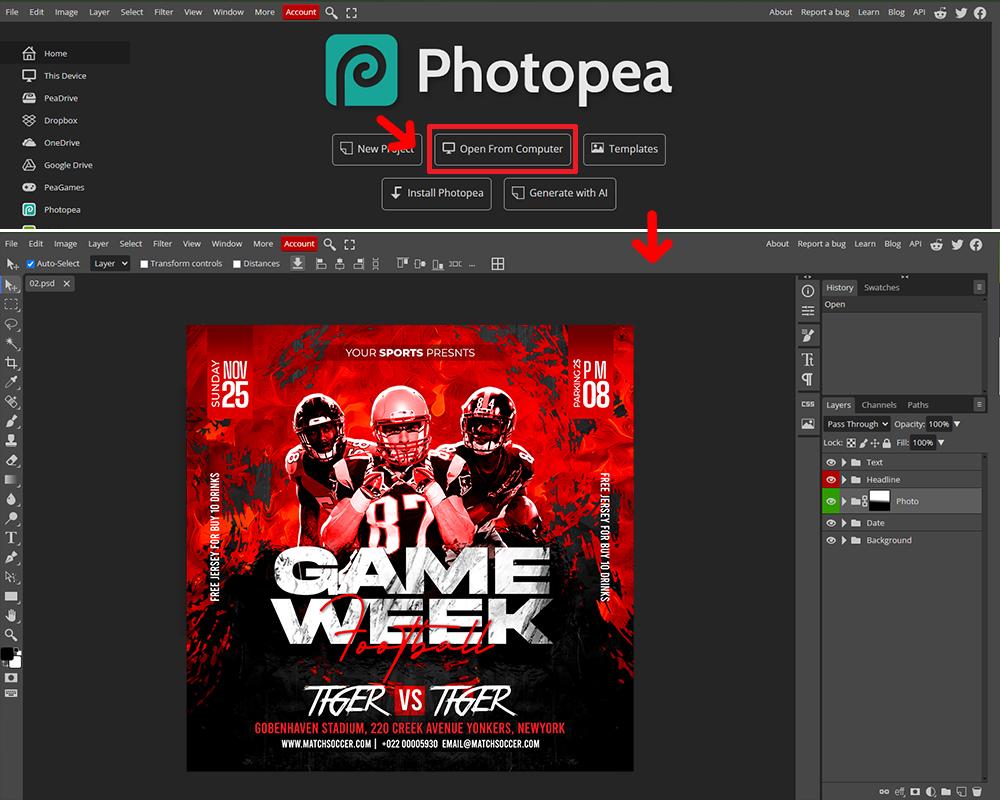This screenshot has width=1000, height=800.
Task: Click the Open From Computer button
Action: click(503, 149)
